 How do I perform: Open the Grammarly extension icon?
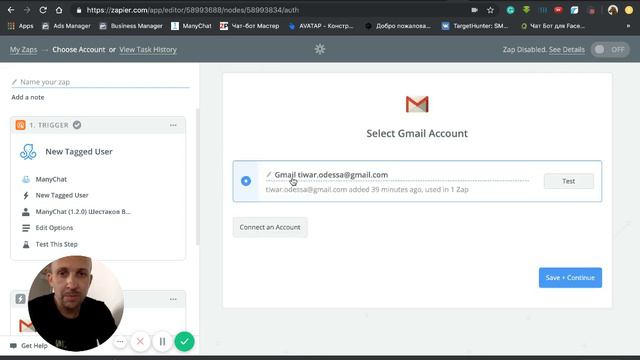pyautogui.click(x=510, y=10)
